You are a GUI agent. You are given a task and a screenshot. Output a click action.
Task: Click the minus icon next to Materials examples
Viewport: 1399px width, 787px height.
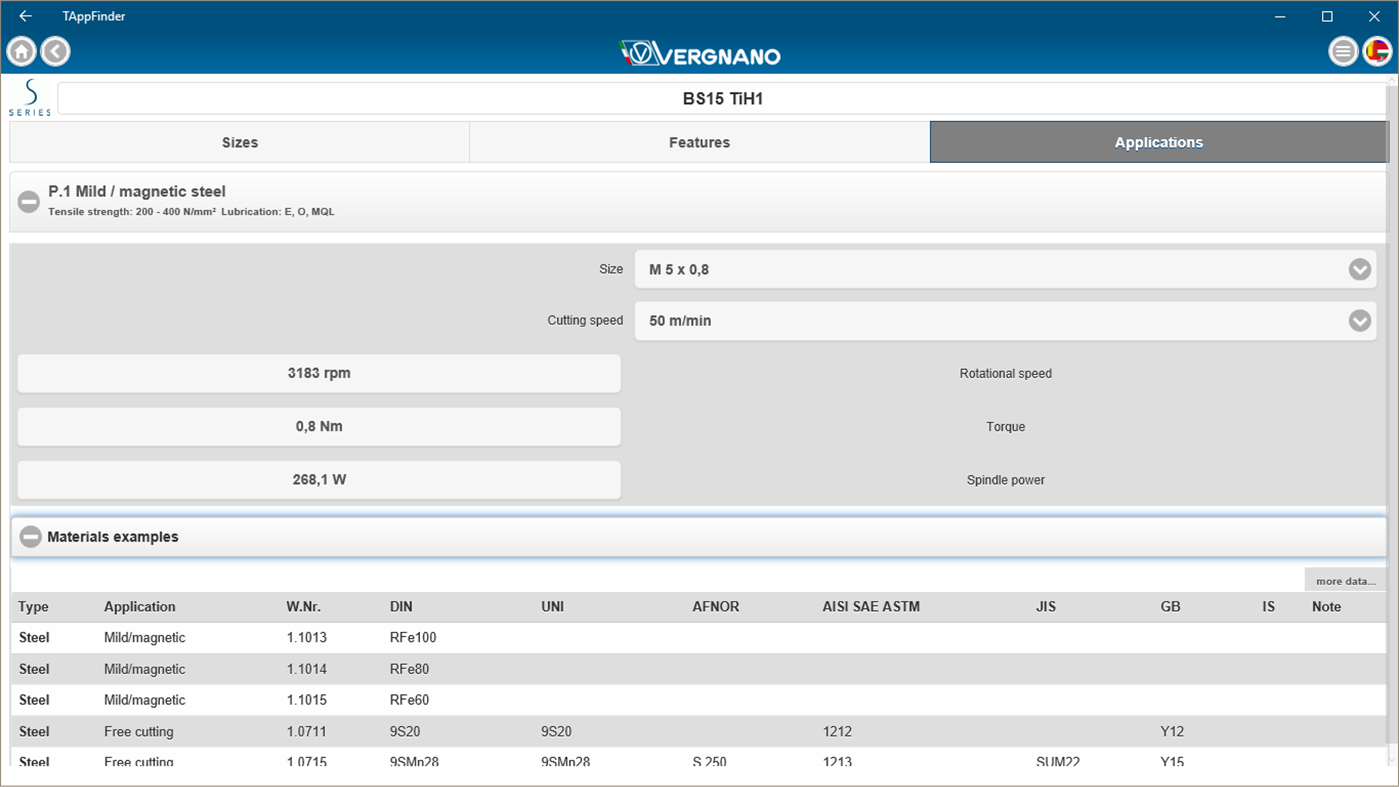click(29, 536)
